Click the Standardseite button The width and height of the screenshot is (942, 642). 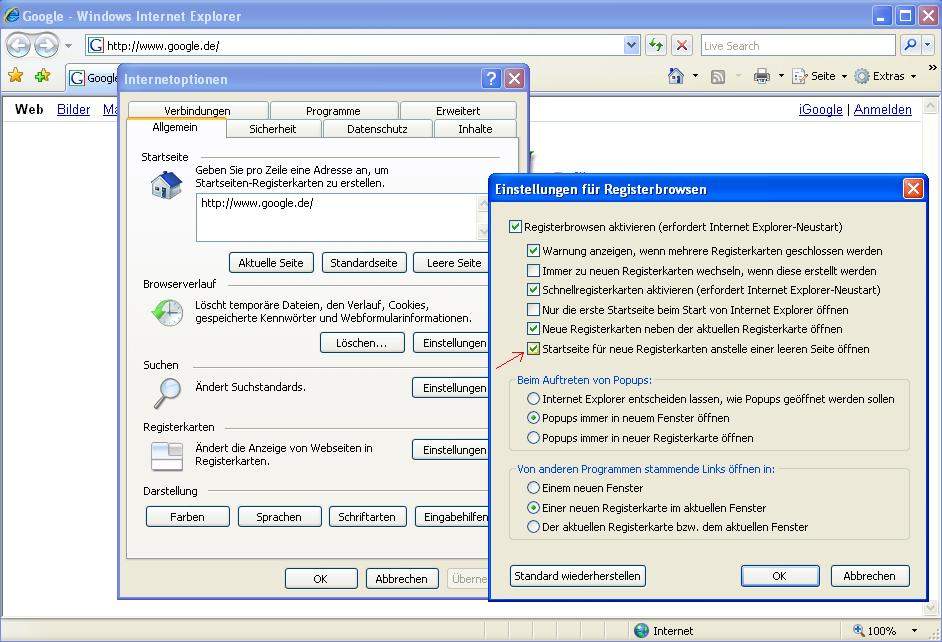coord(364,262)
